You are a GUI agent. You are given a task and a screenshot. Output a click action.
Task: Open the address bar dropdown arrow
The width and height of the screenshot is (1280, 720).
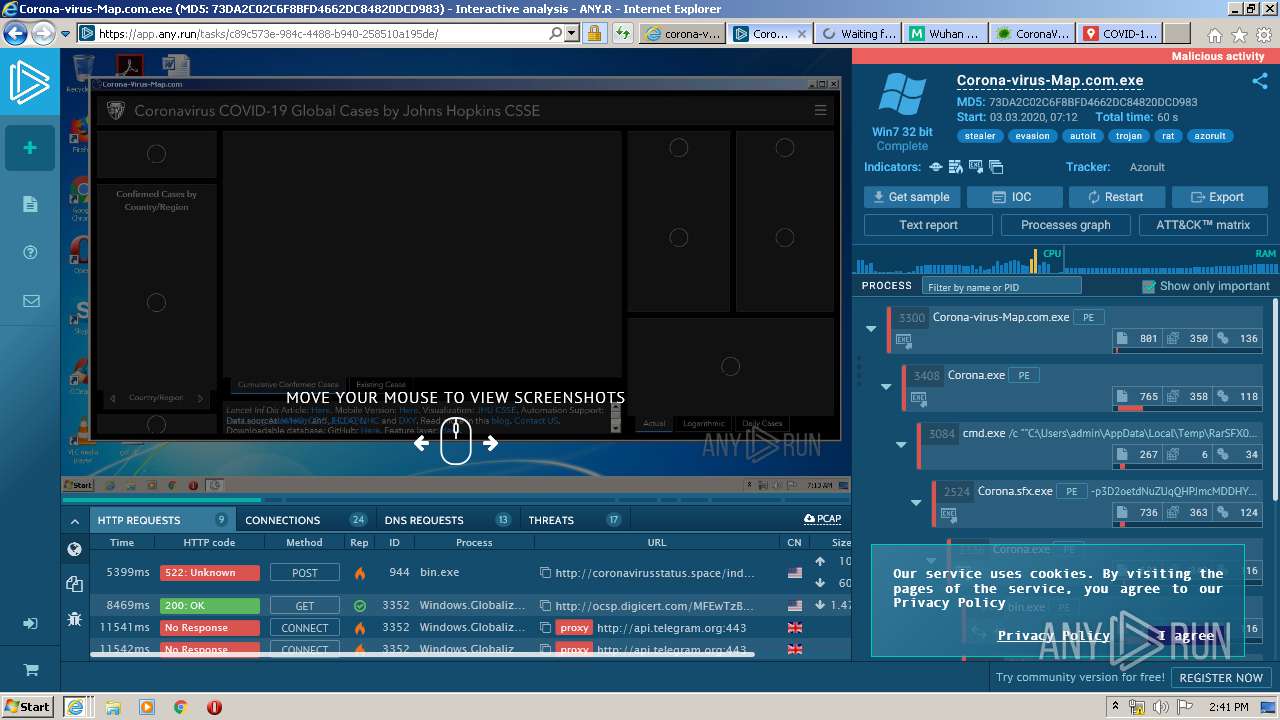coord(572,33)
